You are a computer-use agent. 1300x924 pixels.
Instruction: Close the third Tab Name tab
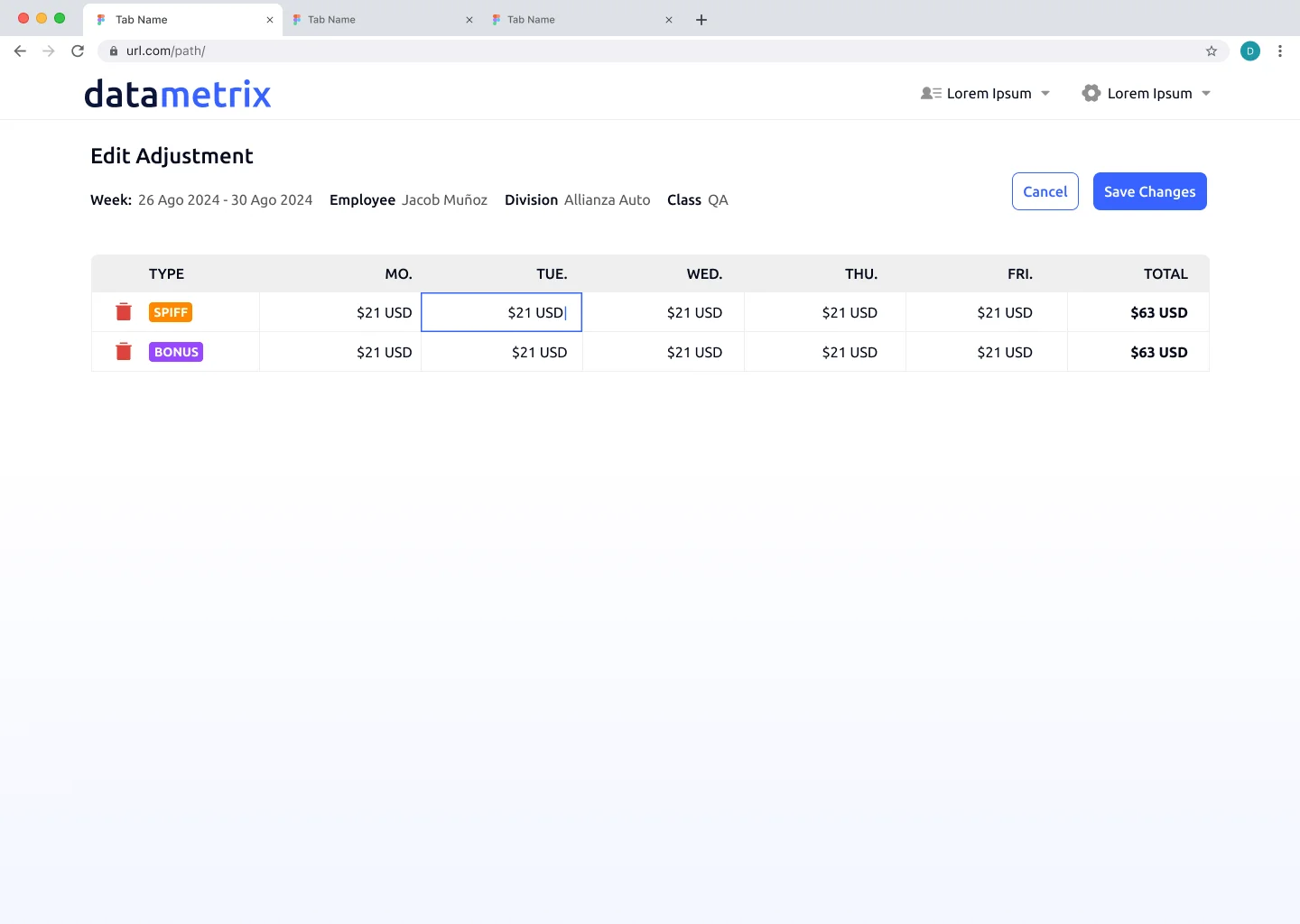[x=669, y=20]
